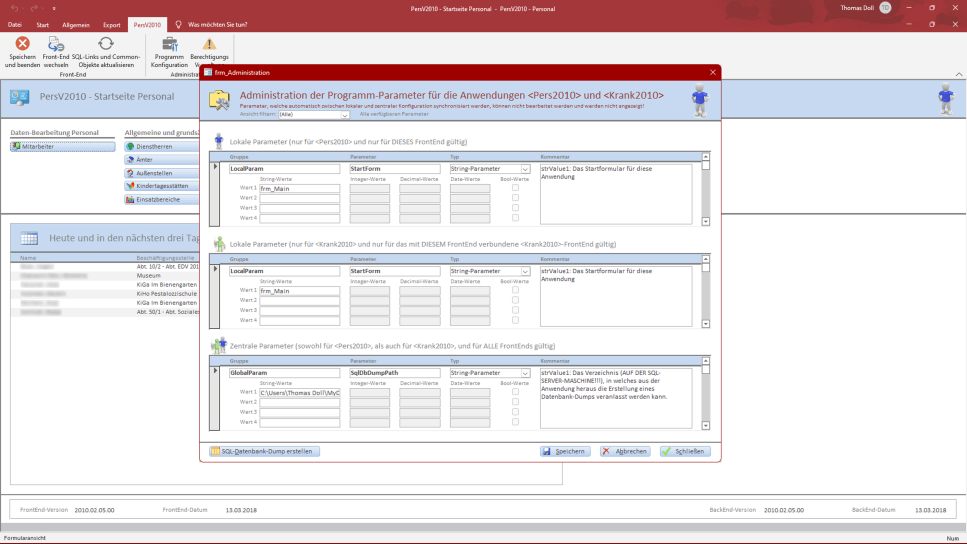Click the Front-End wechseln icon
Image resolution: width=967 pixels, height=544 pixels.
pos(56,44)
